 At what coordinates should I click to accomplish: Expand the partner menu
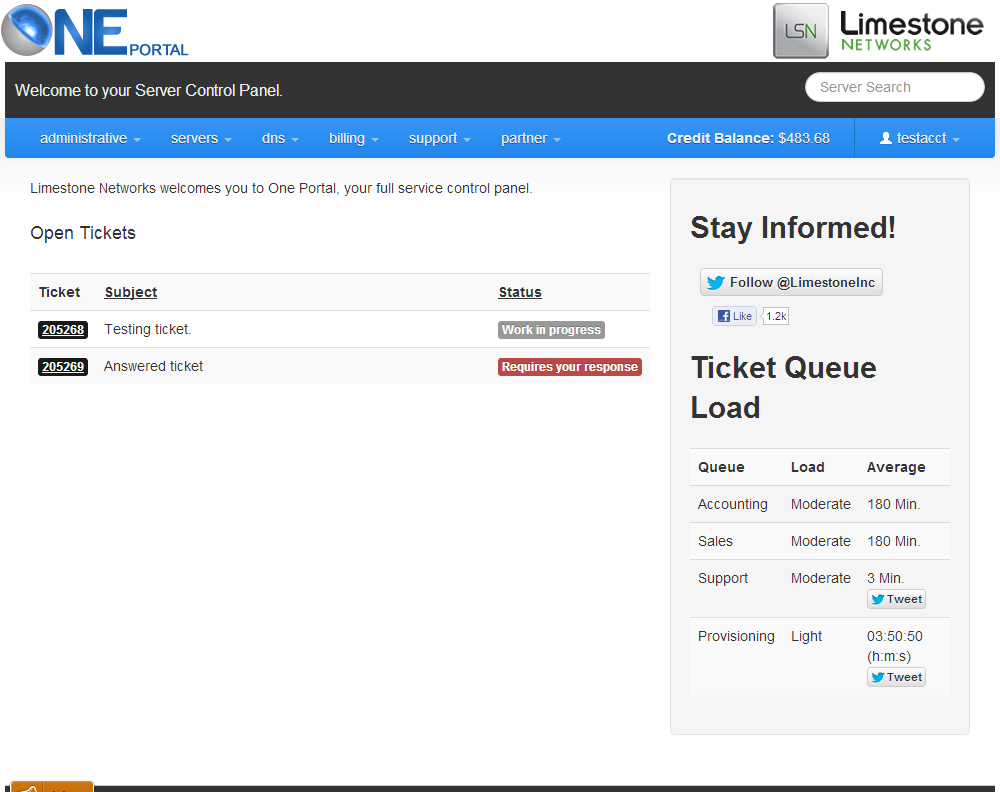(531, 138)
